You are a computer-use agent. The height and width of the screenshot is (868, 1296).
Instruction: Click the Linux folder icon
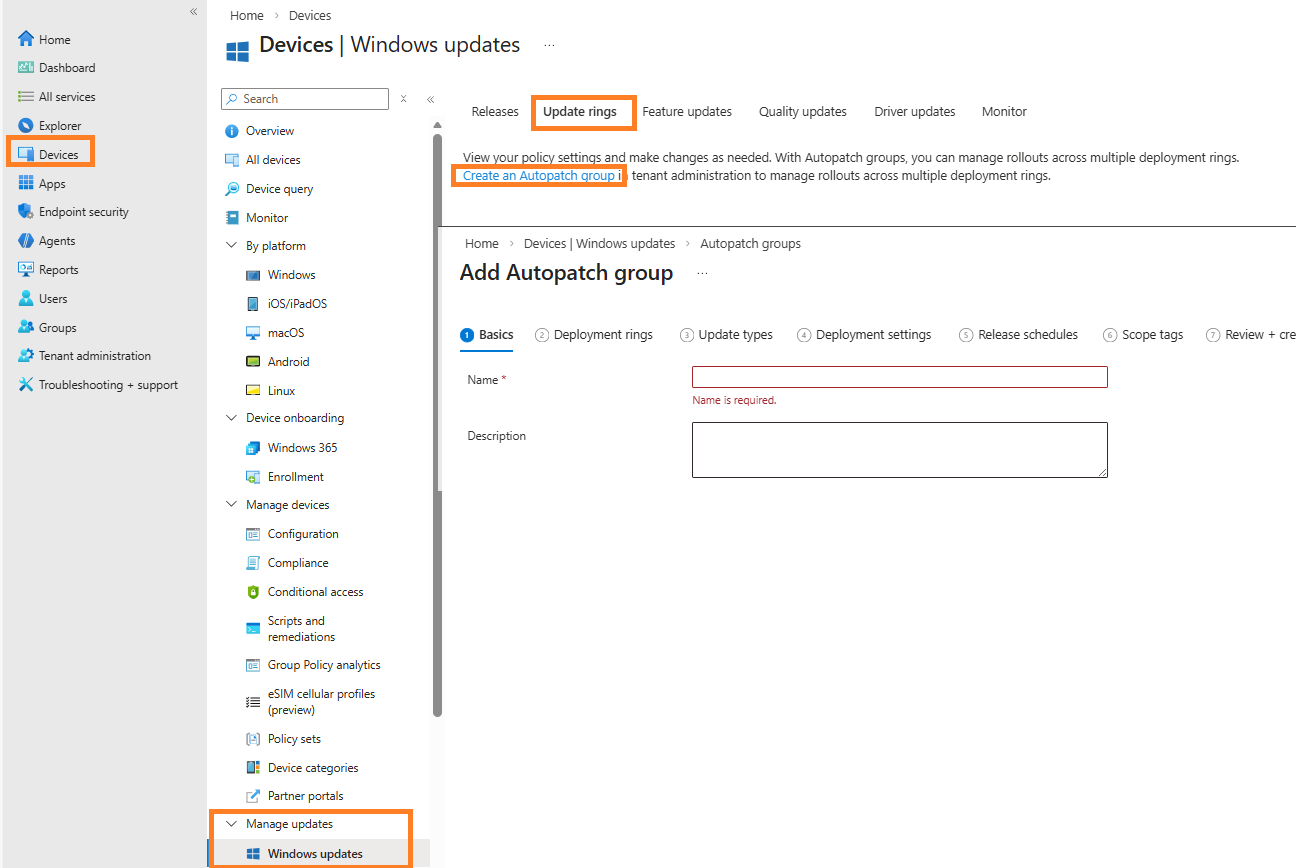253,391
